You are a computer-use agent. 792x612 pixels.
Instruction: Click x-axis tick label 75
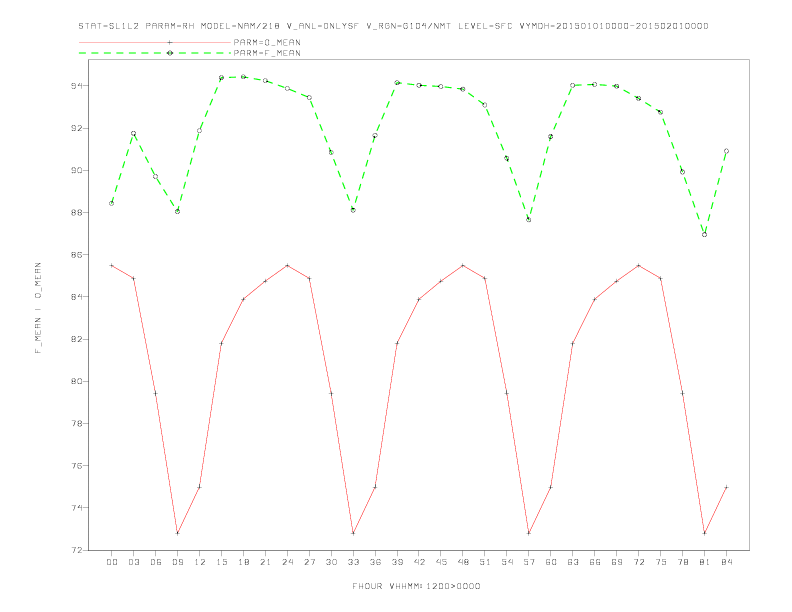click(661, 562)
